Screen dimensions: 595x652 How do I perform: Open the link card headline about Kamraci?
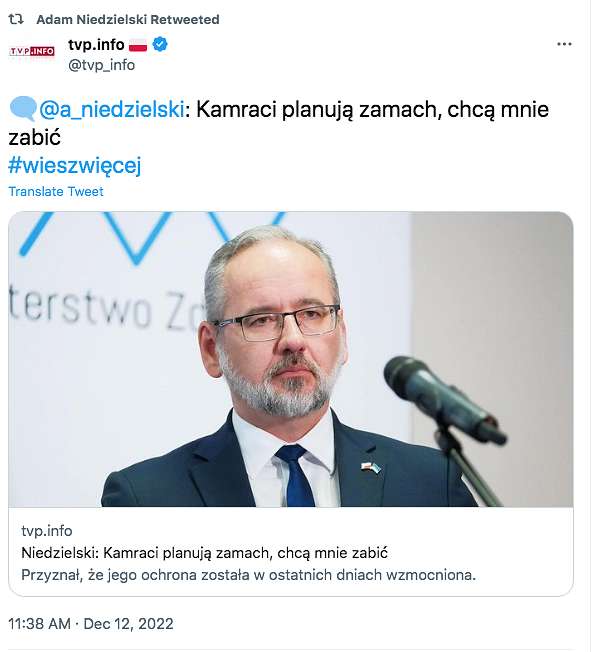click(204, 553)
